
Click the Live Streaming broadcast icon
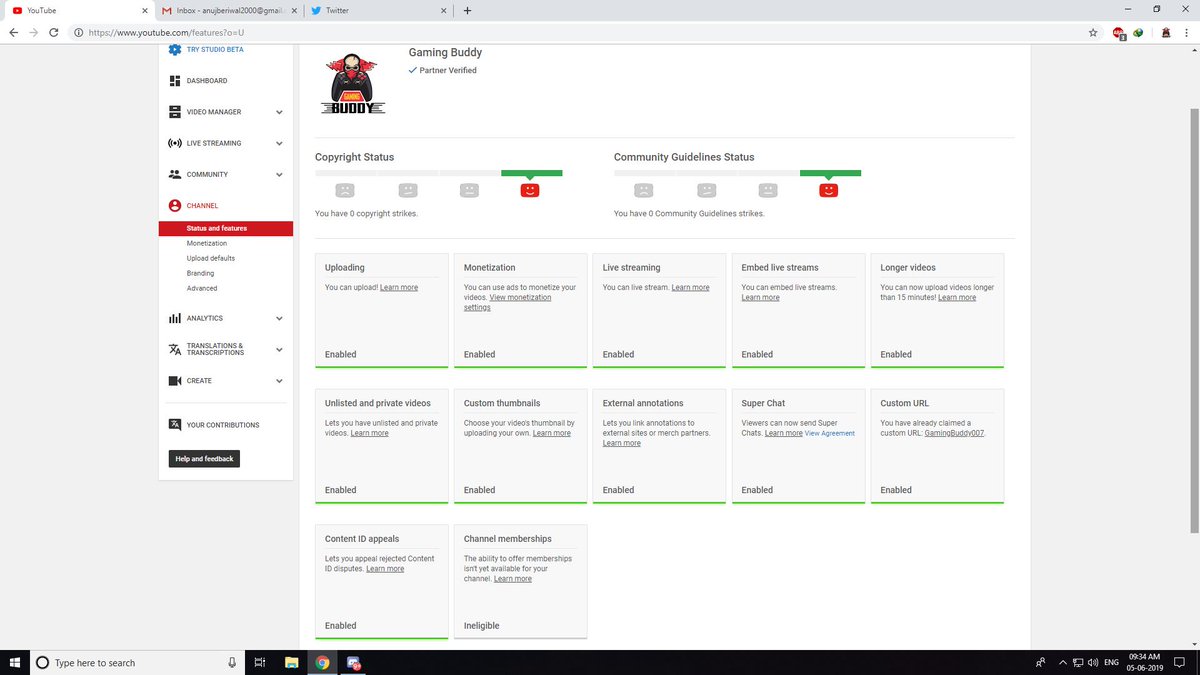click(175, 143)
